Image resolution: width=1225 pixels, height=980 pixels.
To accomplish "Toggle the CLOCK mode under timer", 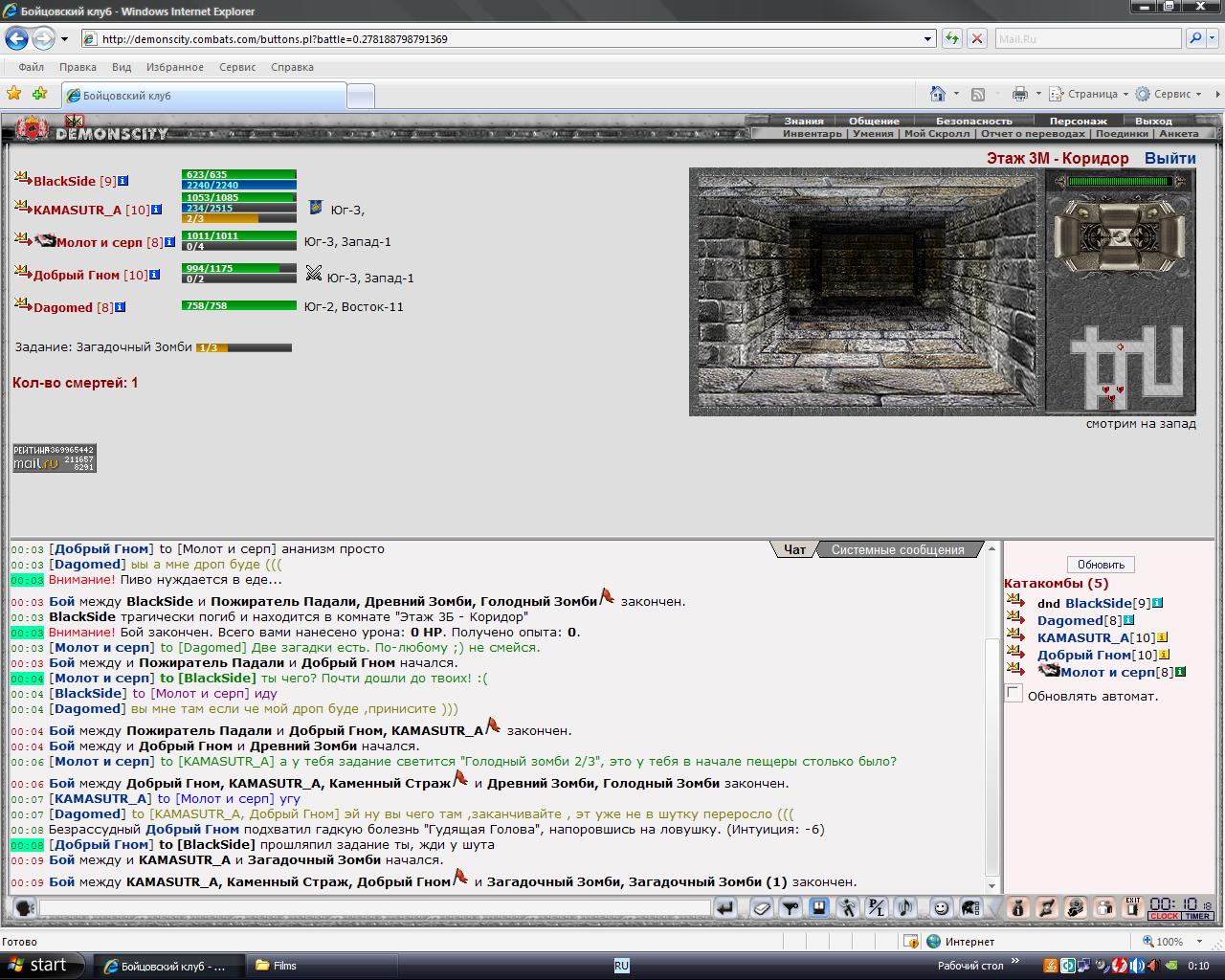I will [1165, 916].
